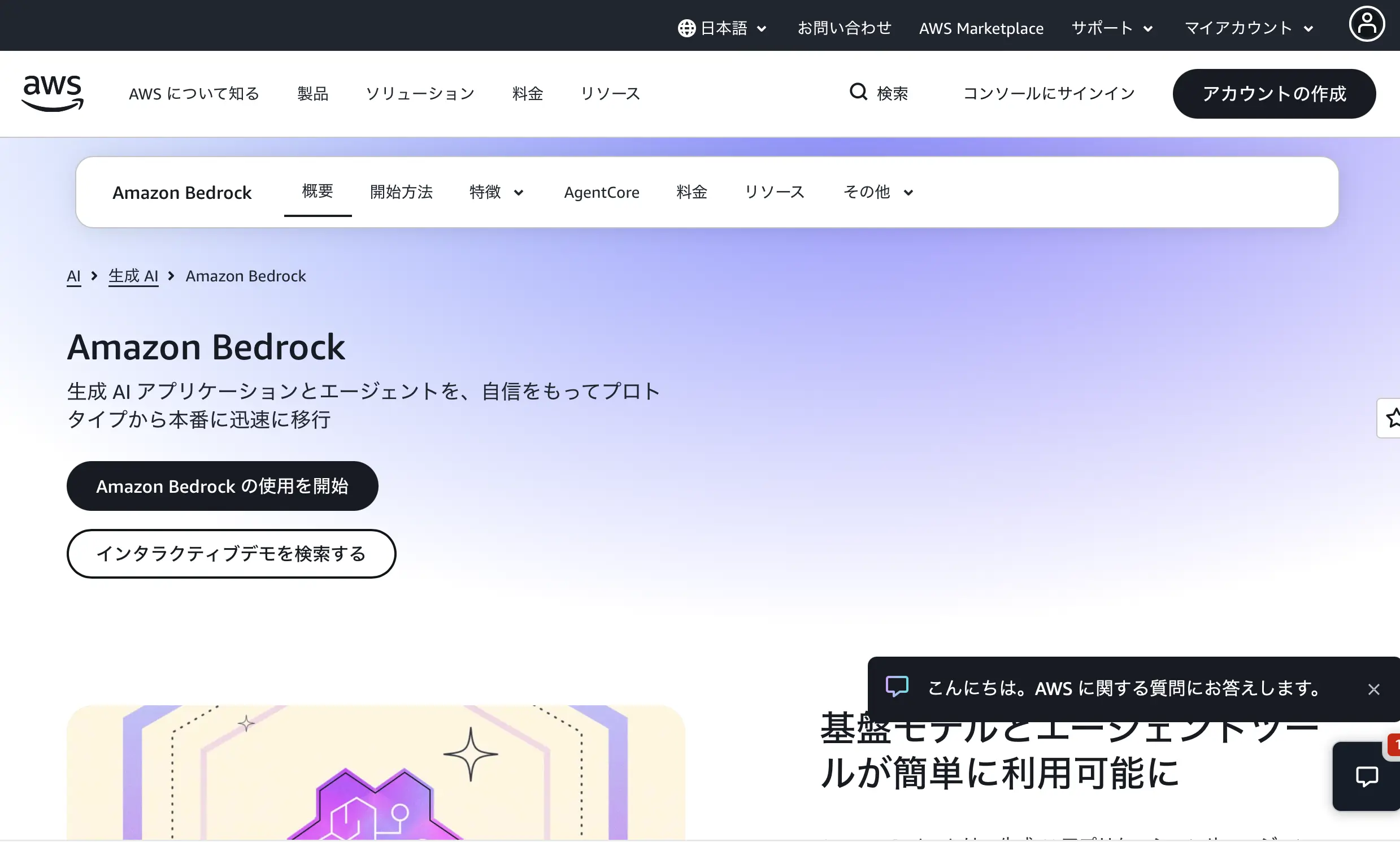Click the AWS logo
Screen dimensions: 1400x842
coord(53,93)
